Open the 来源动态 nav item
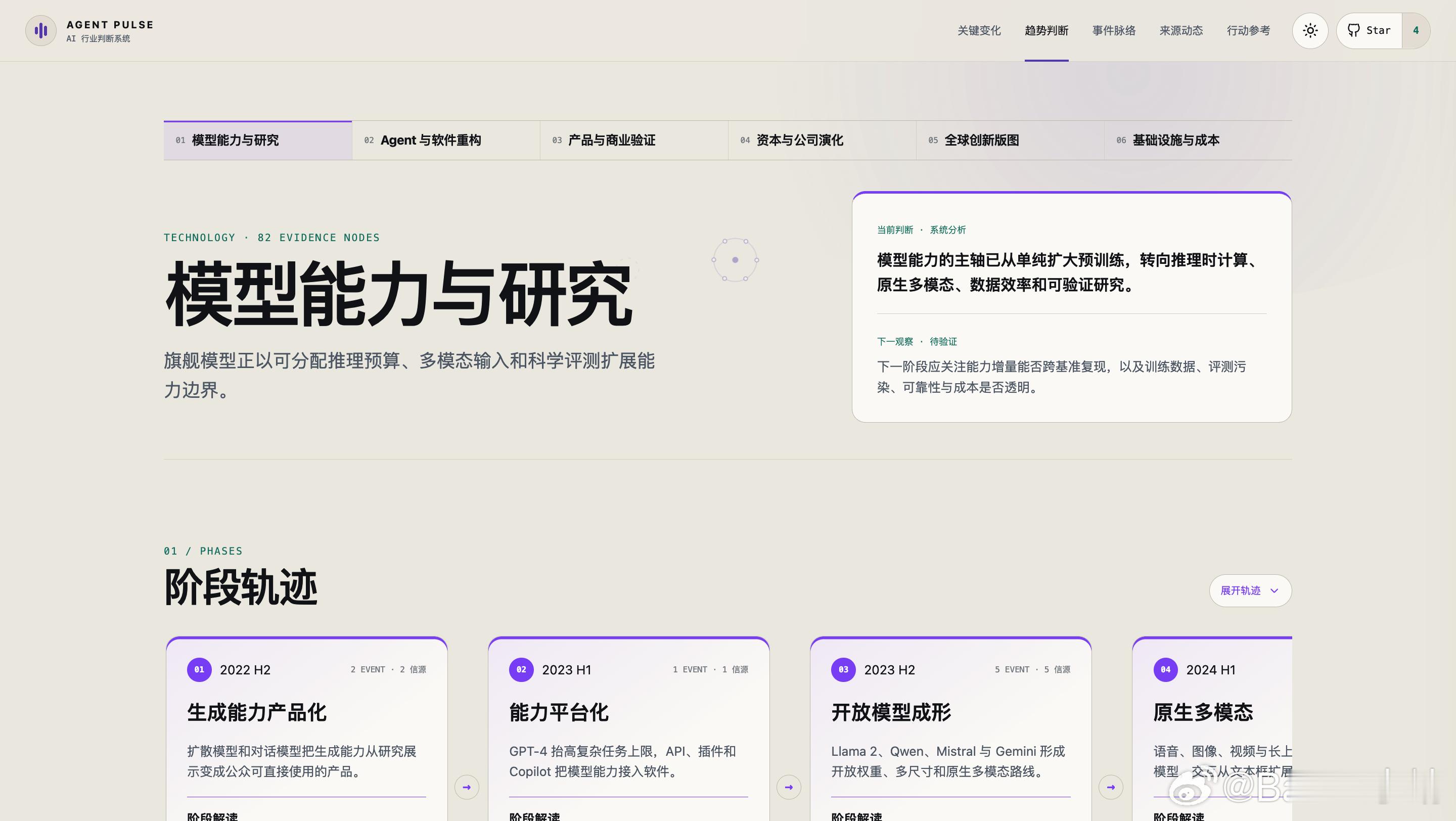Screen dimensions: 1456x821 [x=1181, y=30]
